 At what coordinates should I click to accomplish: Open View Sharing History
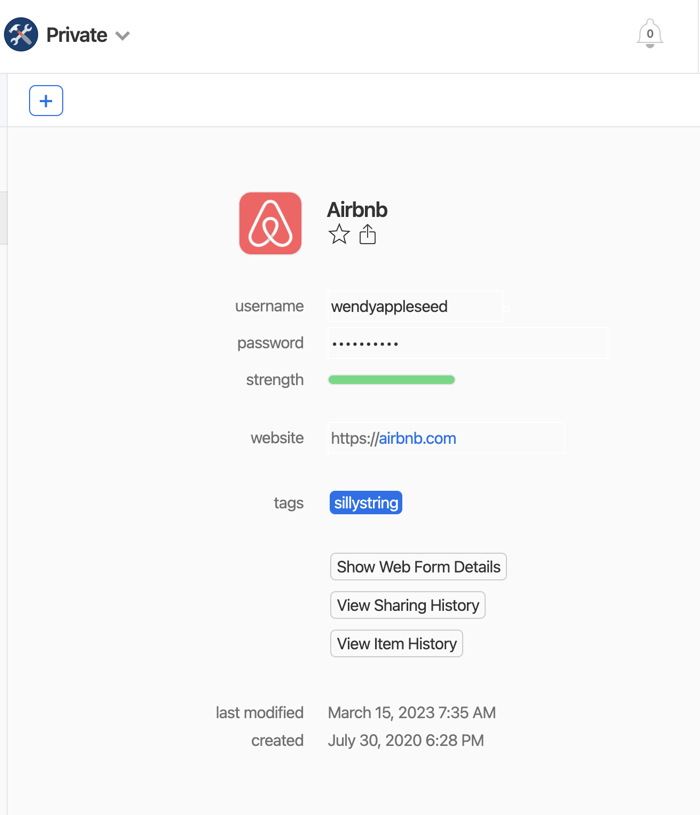point(408,605)
